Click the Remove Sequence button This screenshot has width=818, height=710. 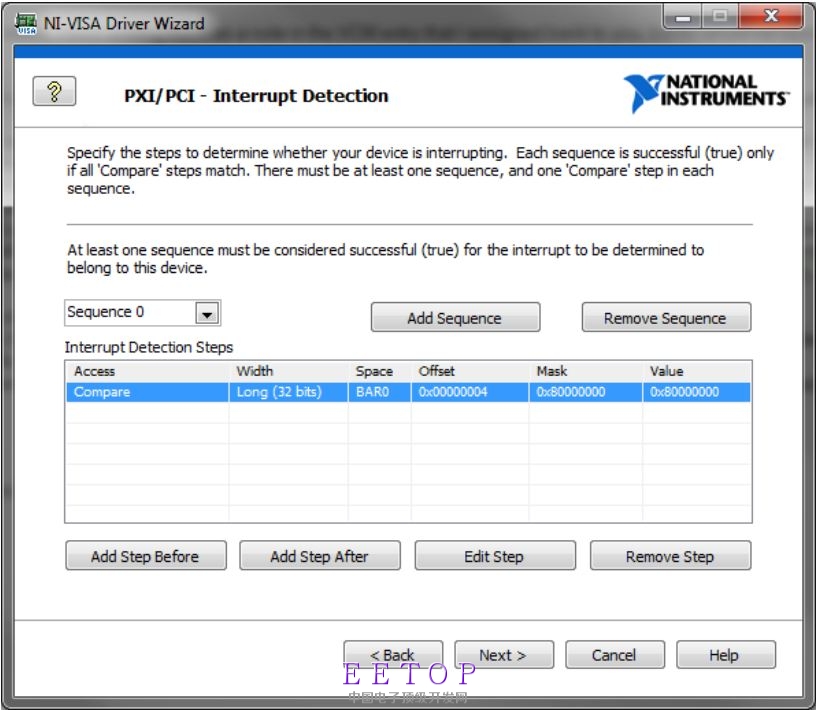point(666,317)
